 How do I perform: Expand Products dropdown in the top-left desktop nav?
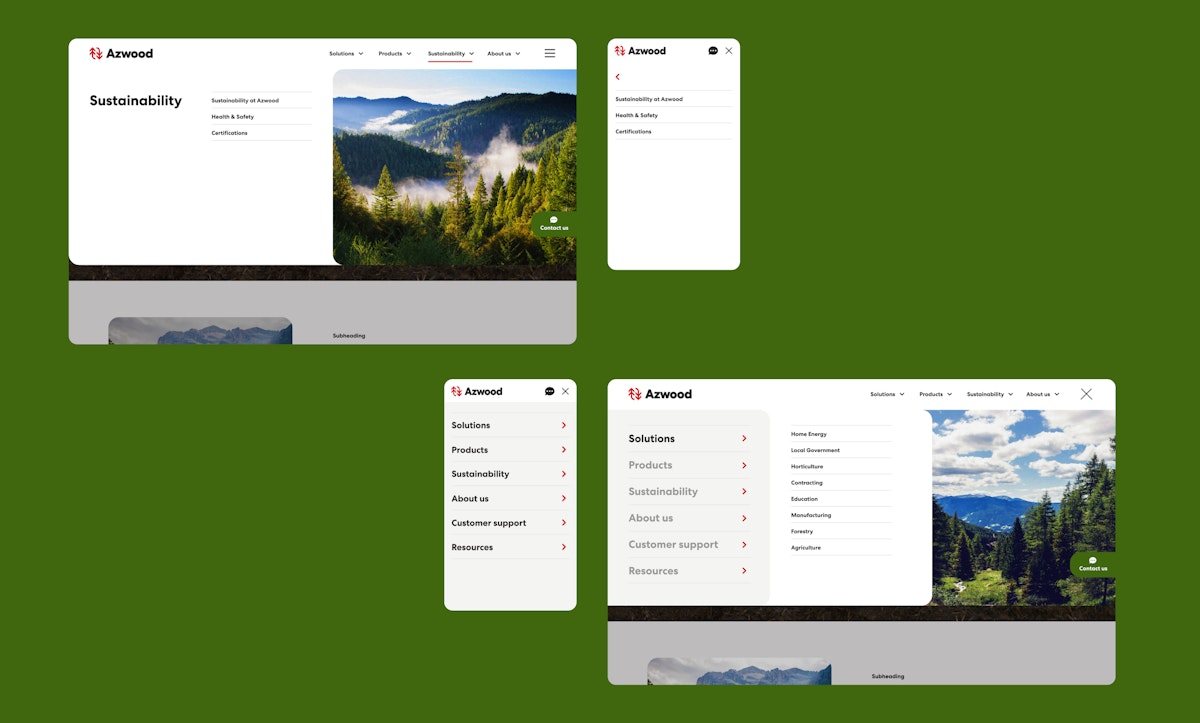pyautogui.click(x=395, y=54)
